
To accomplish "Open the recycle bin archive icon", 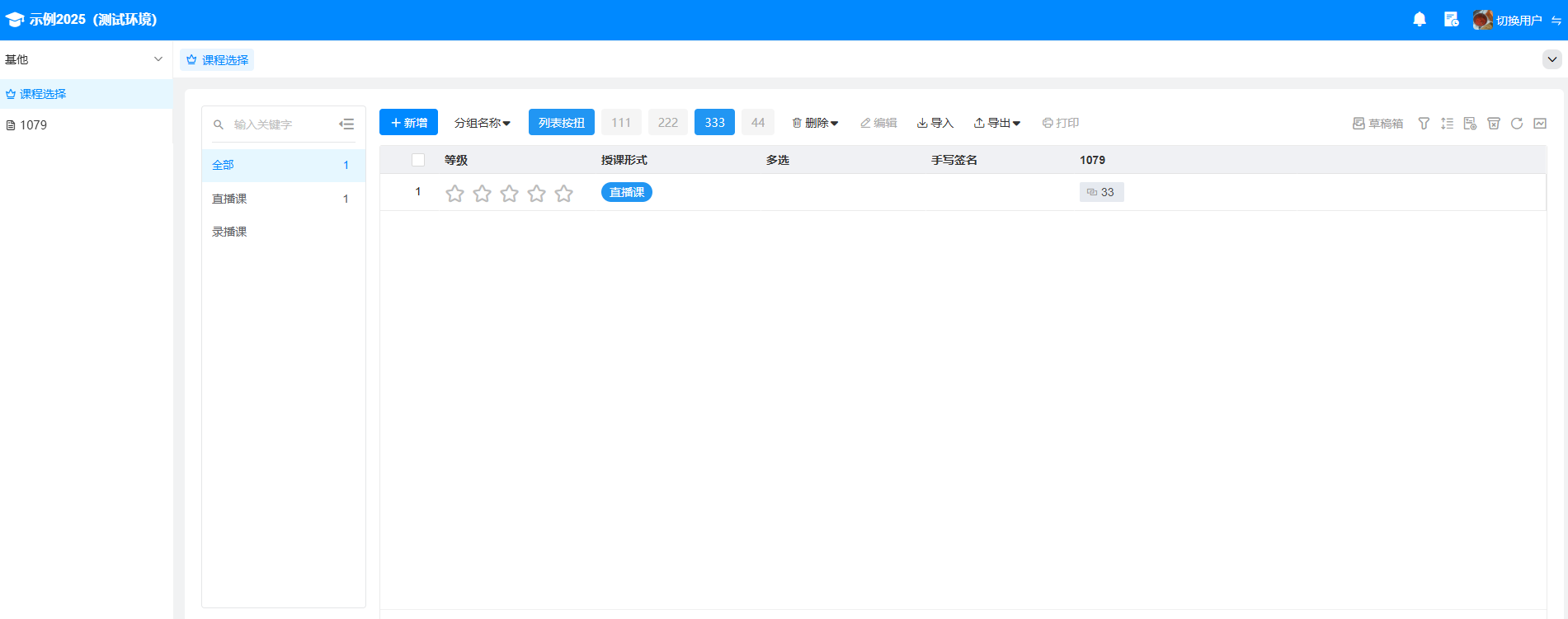I will pyautogui.click(x=1493, y=124).
